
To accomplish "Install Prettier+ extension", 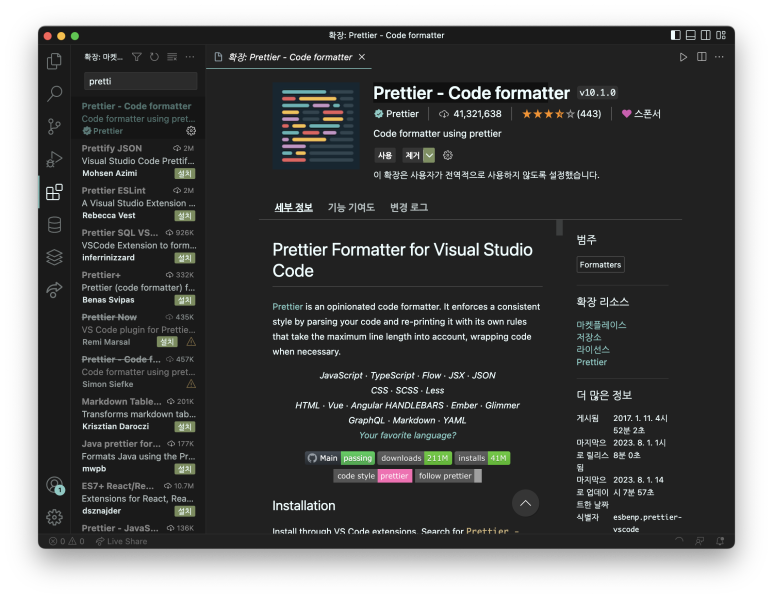I will [185, 300].
